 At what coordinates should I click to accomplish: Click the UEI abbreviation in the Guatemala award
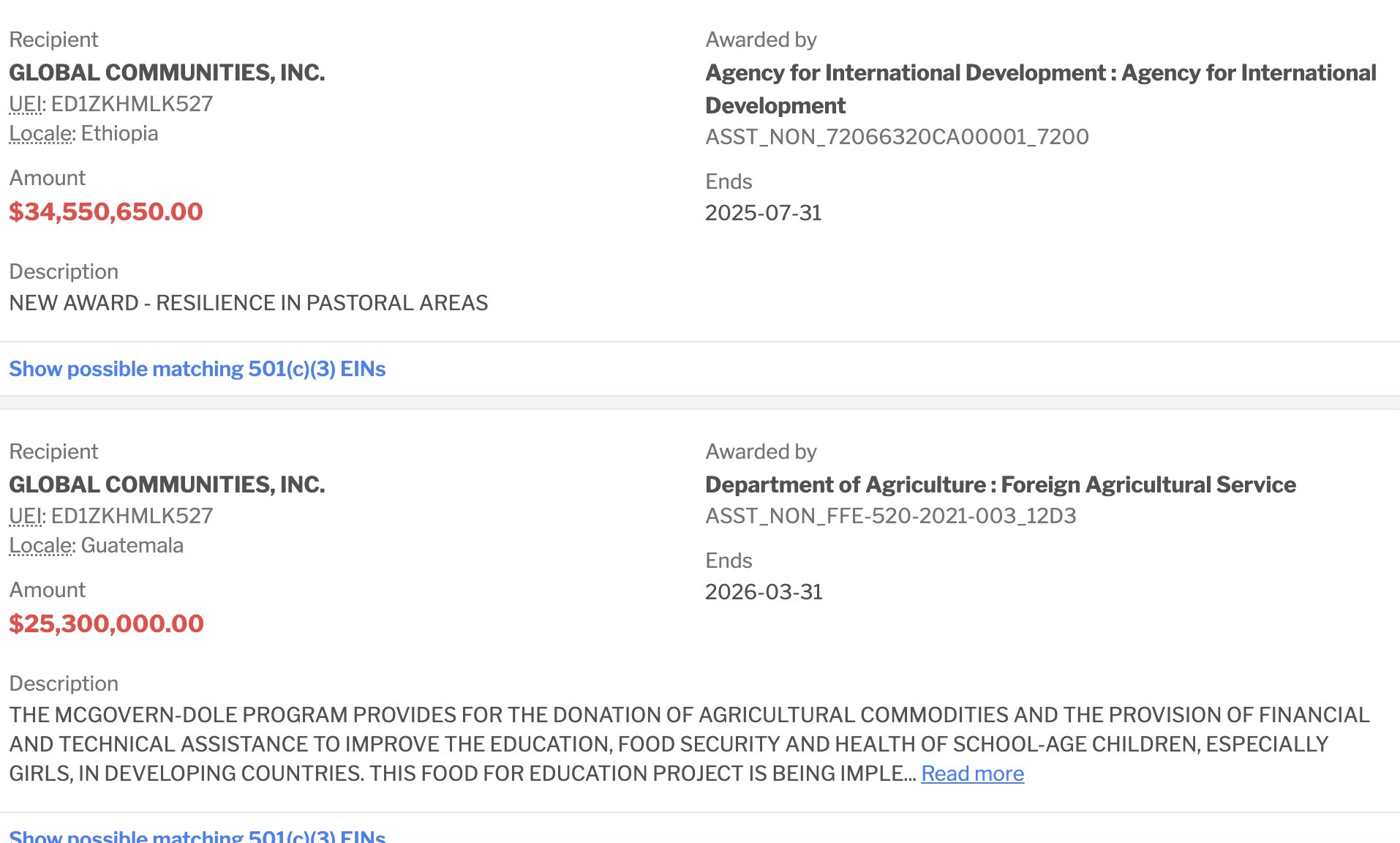26,516
